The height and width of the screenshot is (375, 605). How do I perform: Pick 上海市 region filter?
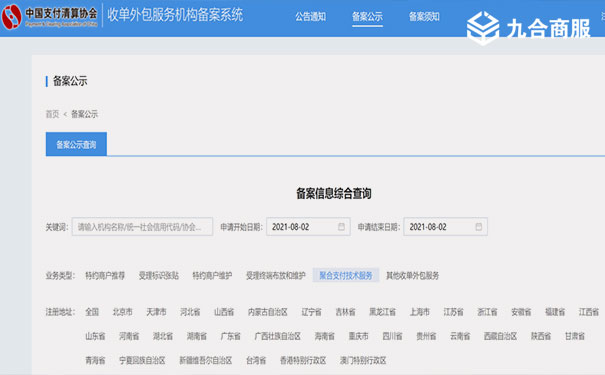point(419,312)
